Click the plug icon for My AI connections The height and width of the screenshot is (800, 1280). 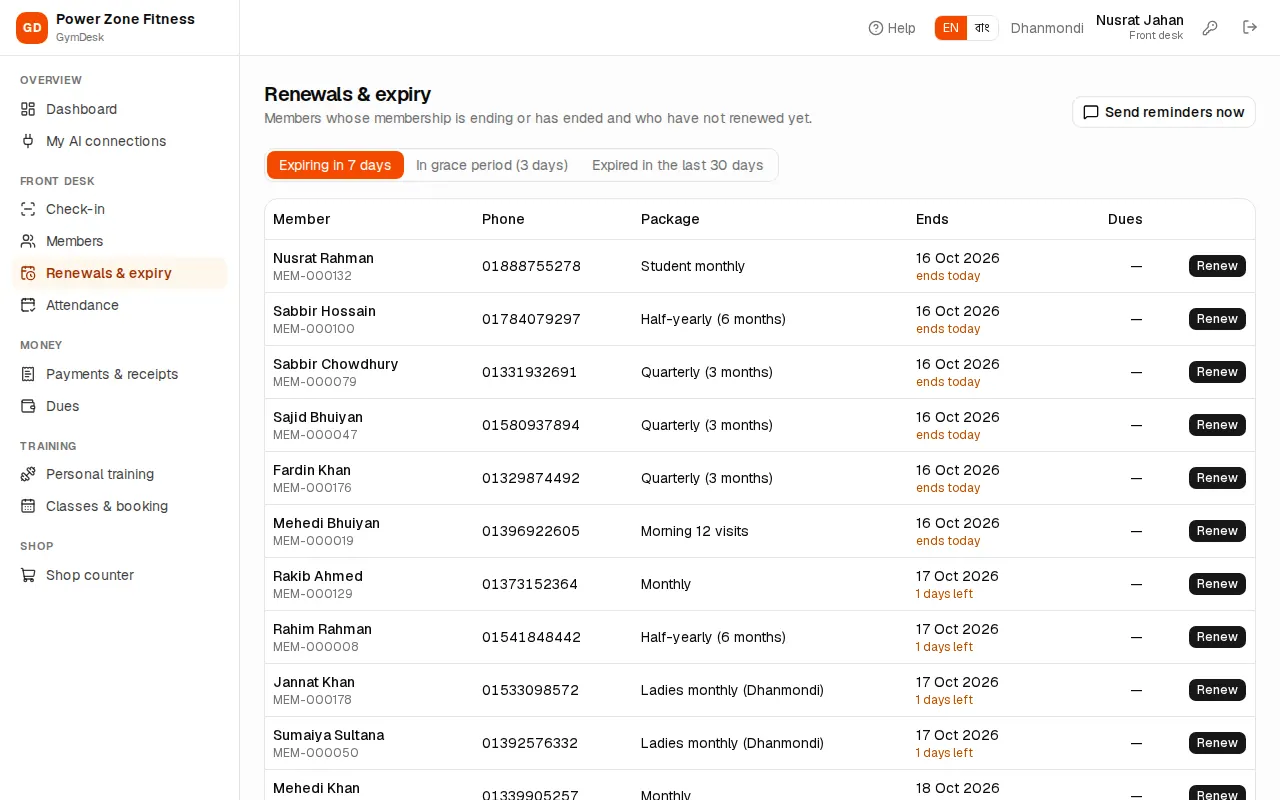point(28,141)
